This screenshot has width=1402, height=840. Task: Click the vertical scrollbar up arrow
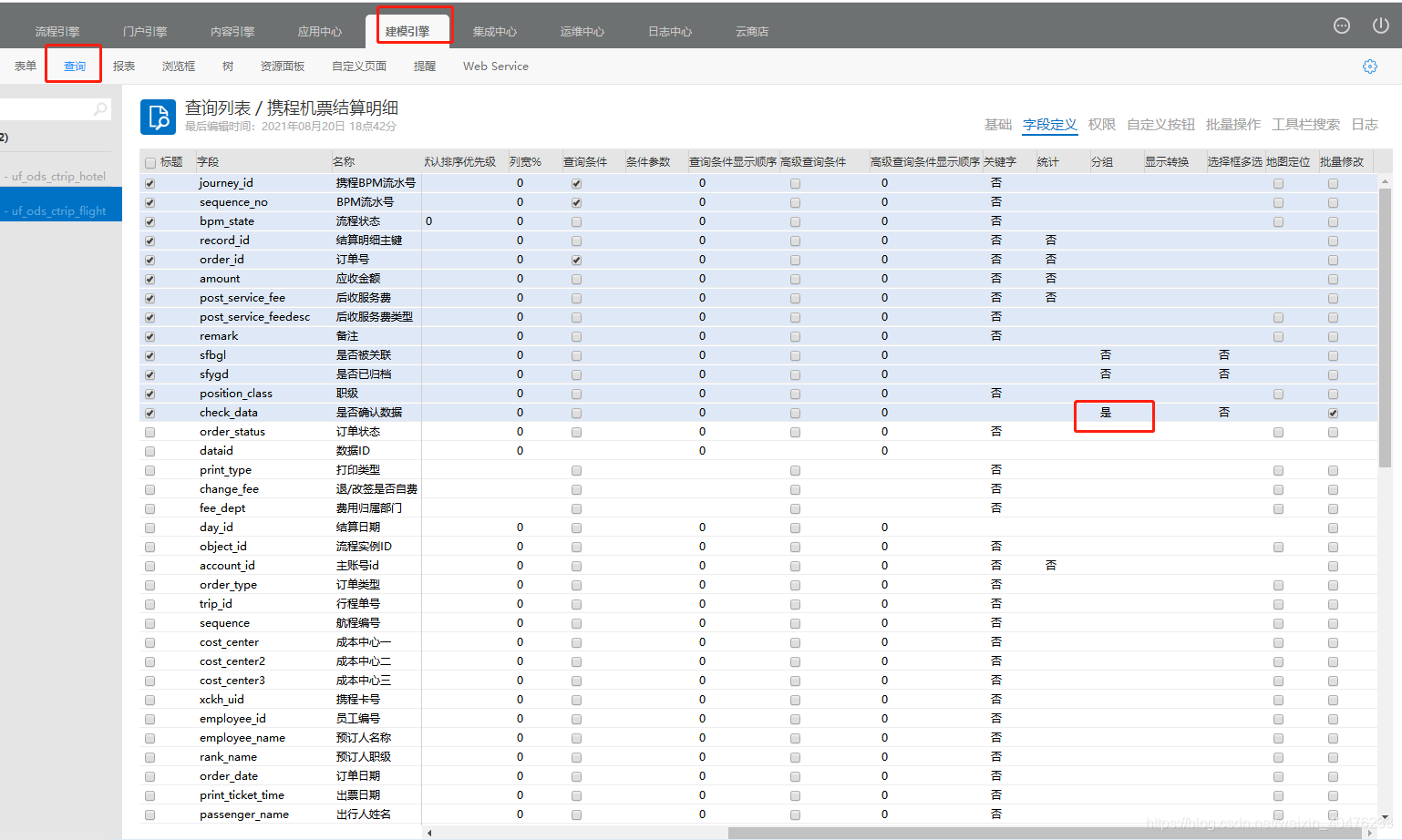(x=1385, y=181)
